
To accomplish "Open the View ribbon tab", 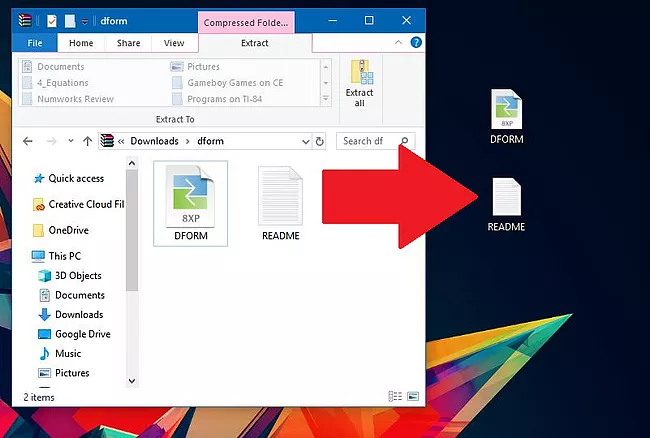I will [x=174, y=43].
